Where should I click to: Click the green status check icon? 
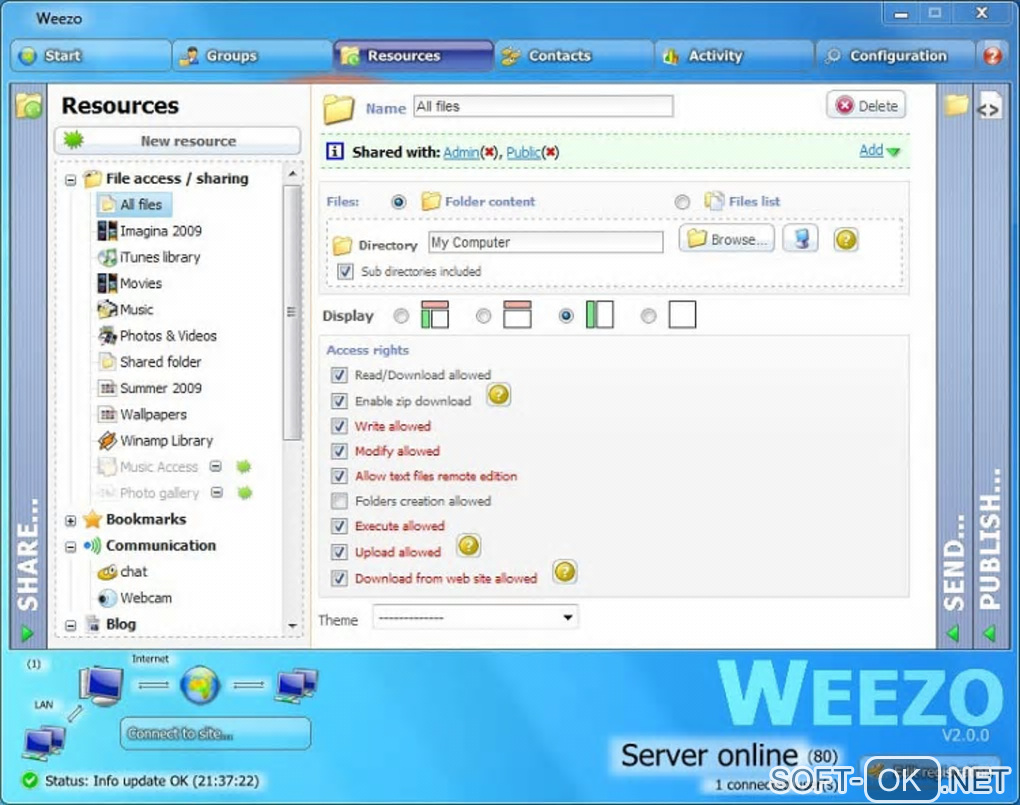[29, 780]
